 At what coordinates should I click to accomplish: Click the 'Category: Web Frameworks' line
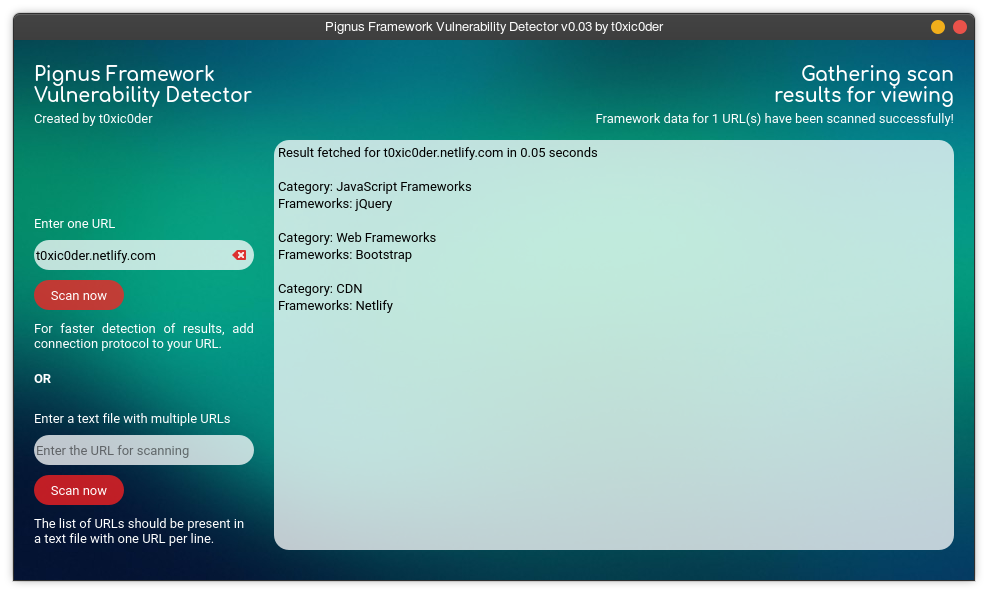pyautogui.click(x=357, y=237)
